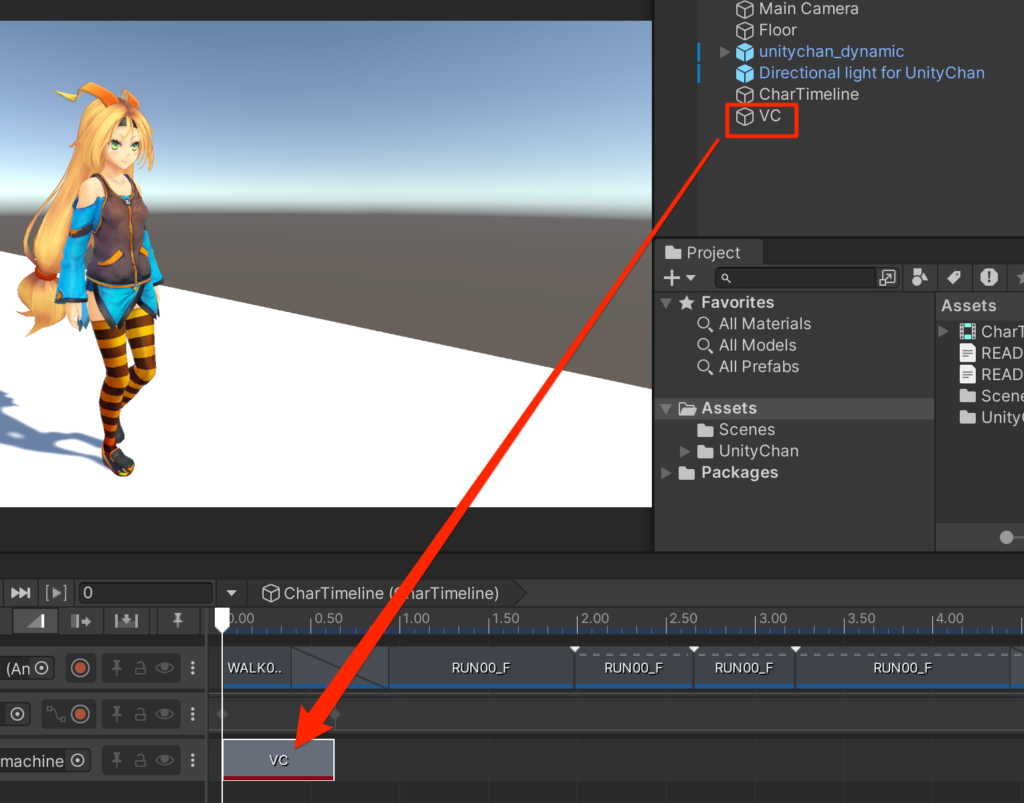Collapse the Assets folder in the Project tree
The width and height of the screenshot is (1024, 803).
coord(666,409)
